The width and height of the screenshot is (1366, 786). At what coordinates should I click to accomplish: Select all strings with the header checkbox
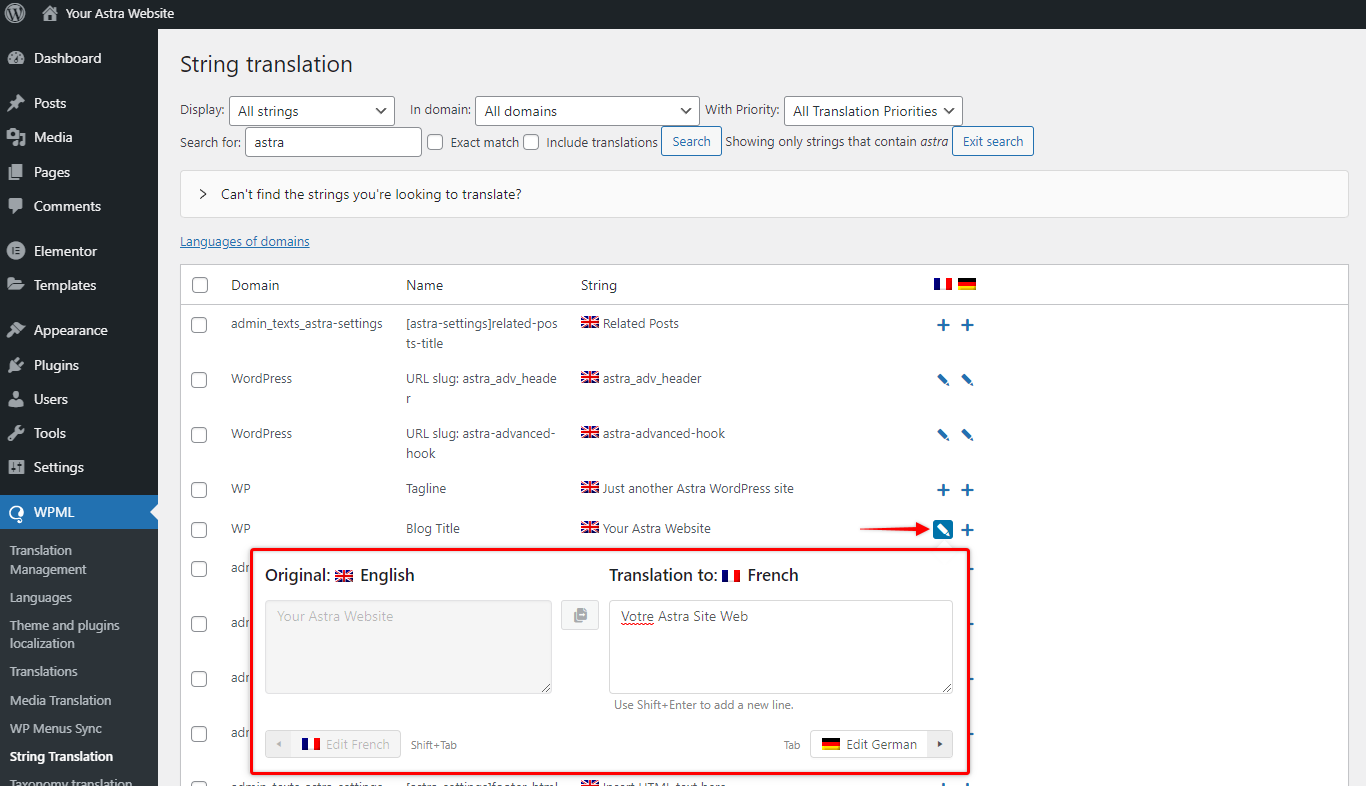(200, 285)
